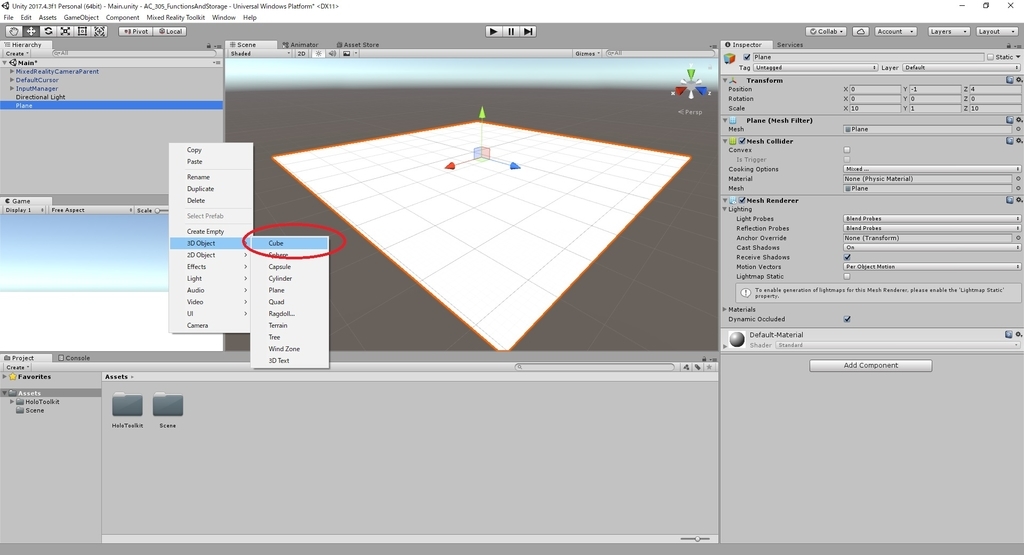The width and height of the screenshot is (1024, 555).
Task: Click the Step frame button
Action: [x=528, y=31]
